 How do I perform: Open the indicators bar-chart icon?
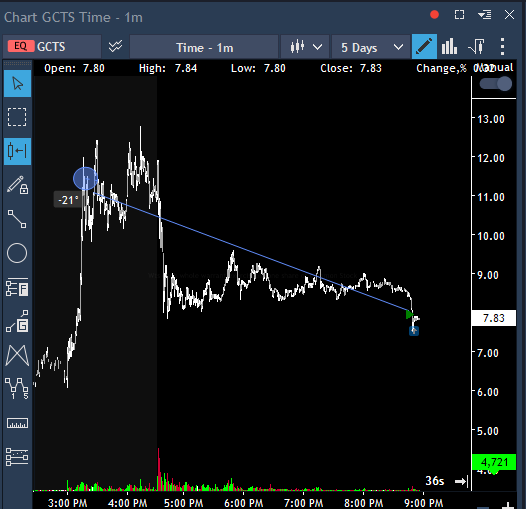tap(450, 46)
